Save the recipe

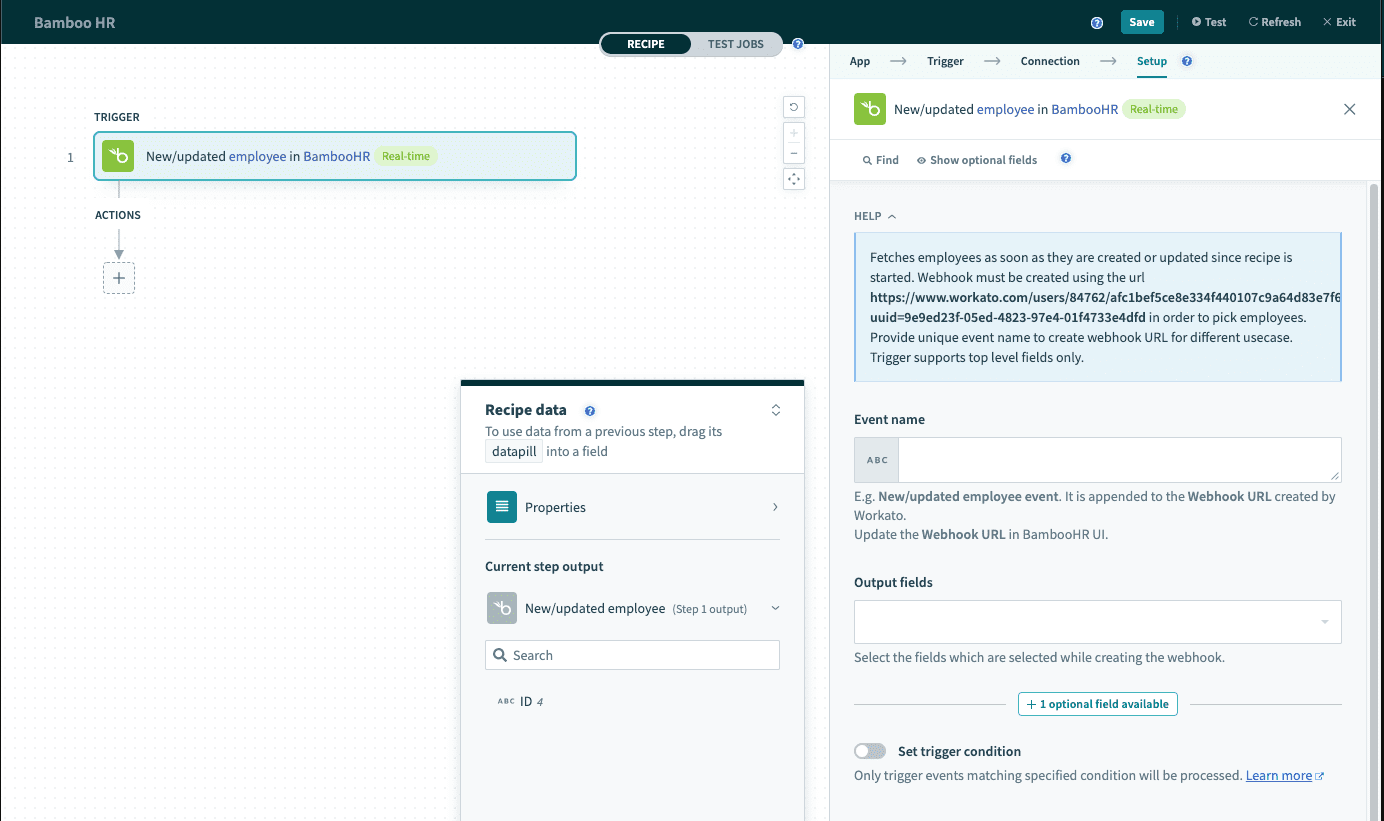tap(1141, 22)
